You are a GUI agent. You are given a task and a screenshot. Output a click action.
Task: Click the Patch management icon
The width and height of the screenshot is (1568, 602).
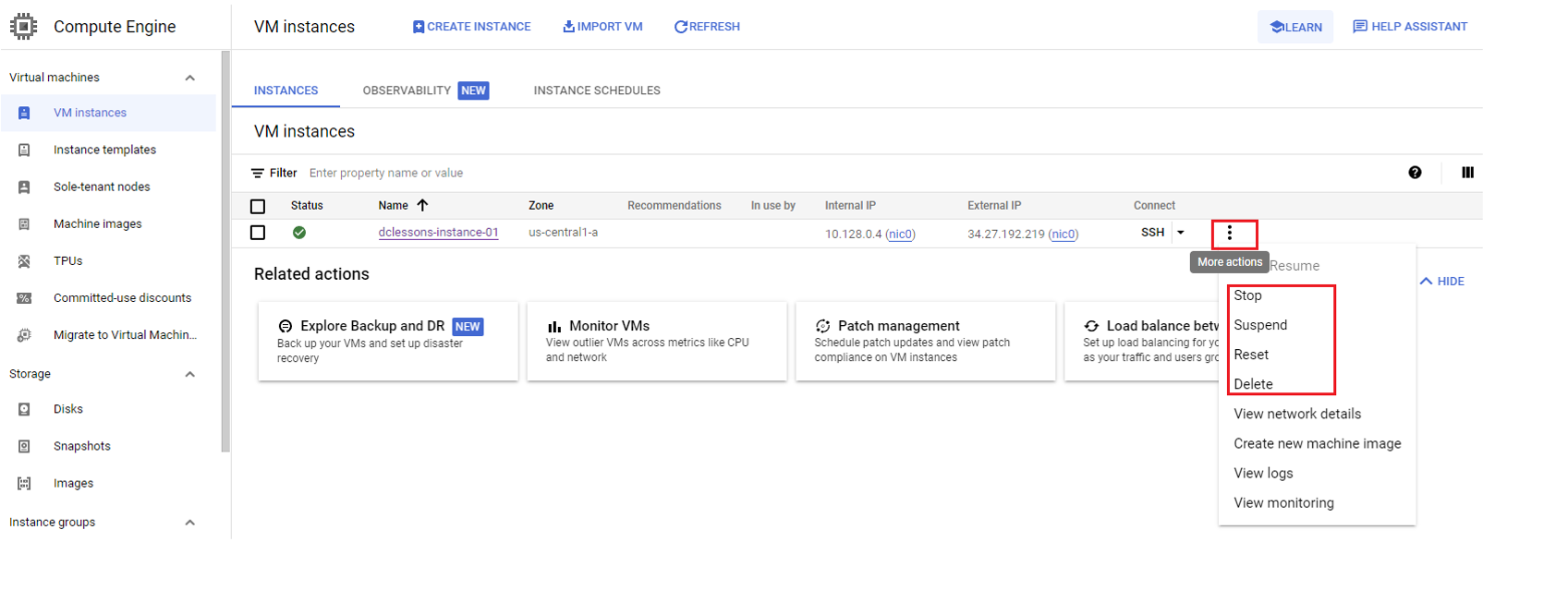822,326
